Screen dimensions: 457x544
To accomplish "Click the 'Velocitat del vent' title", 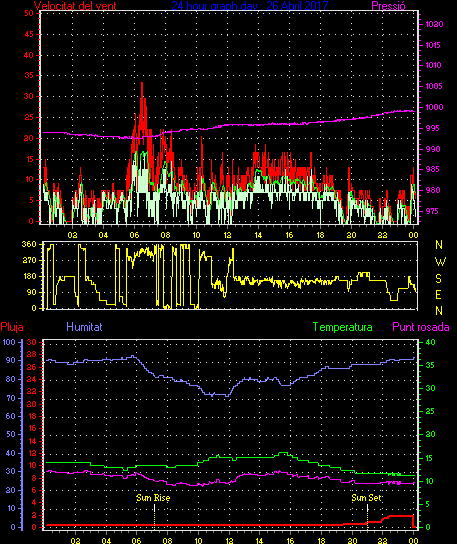I will 75,6.
